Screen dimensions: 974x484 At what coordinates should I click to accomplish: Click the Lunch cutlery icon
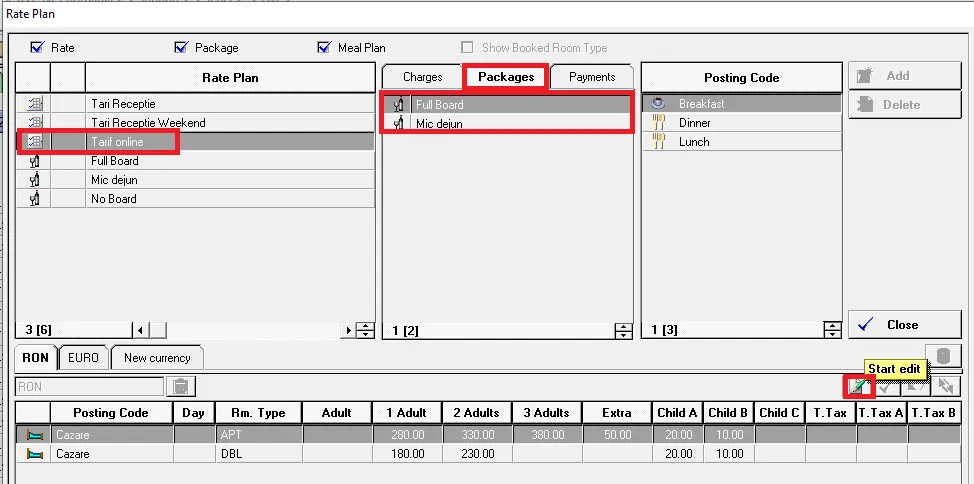[658, 141]
